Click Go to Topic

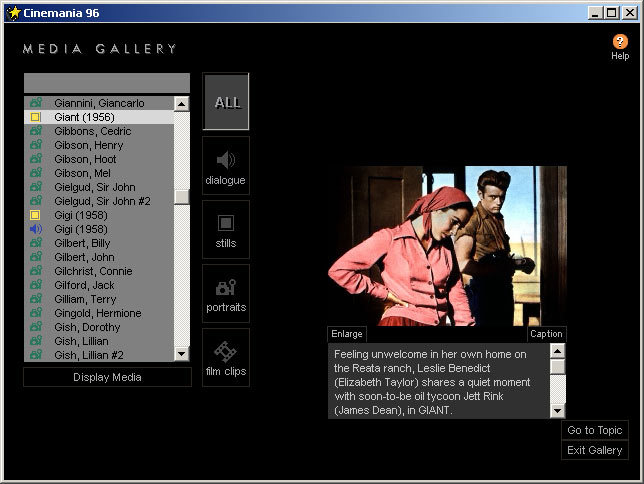click(595, 430)
